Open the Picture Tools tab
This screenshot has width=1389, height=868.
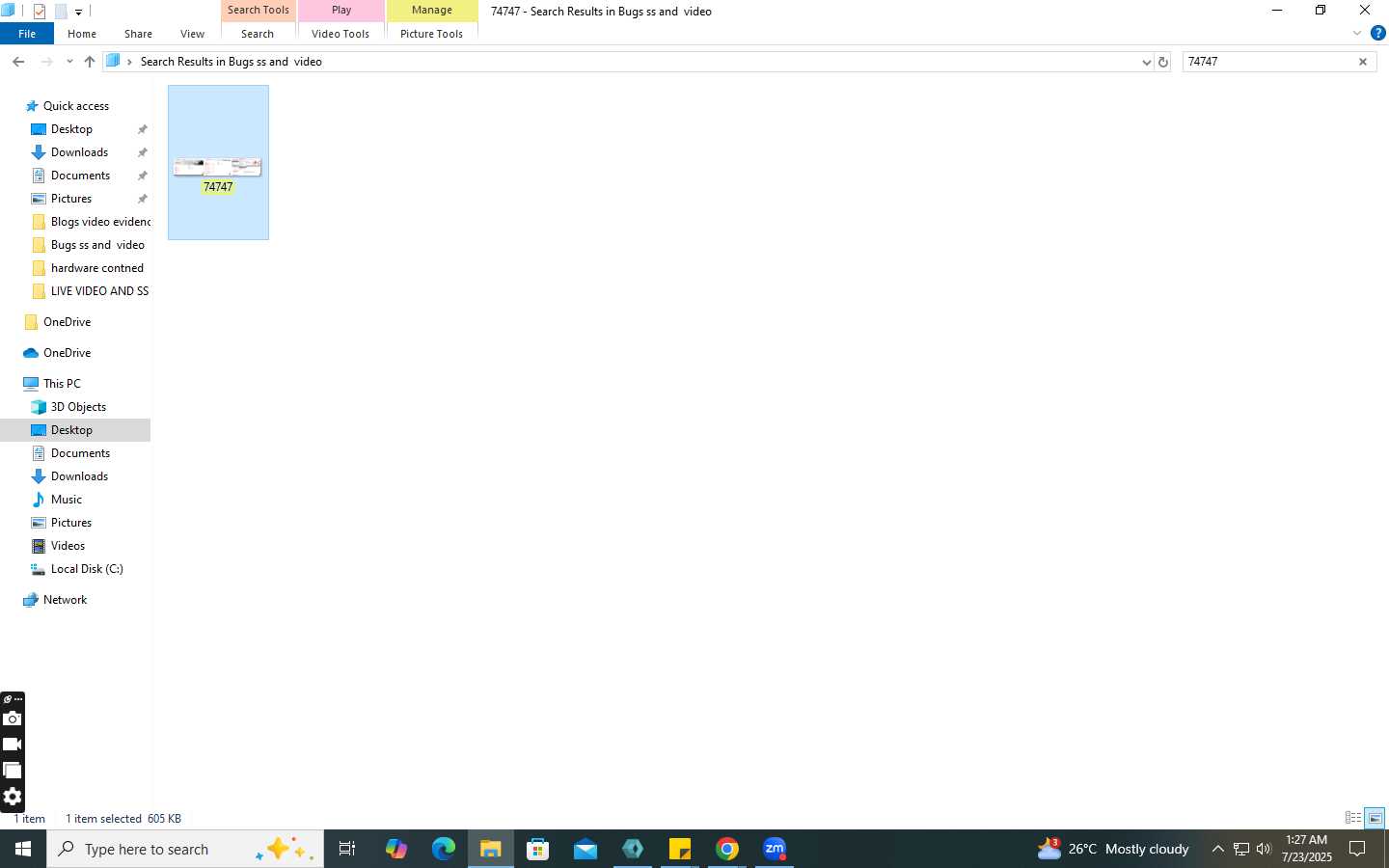coord(431,34)
